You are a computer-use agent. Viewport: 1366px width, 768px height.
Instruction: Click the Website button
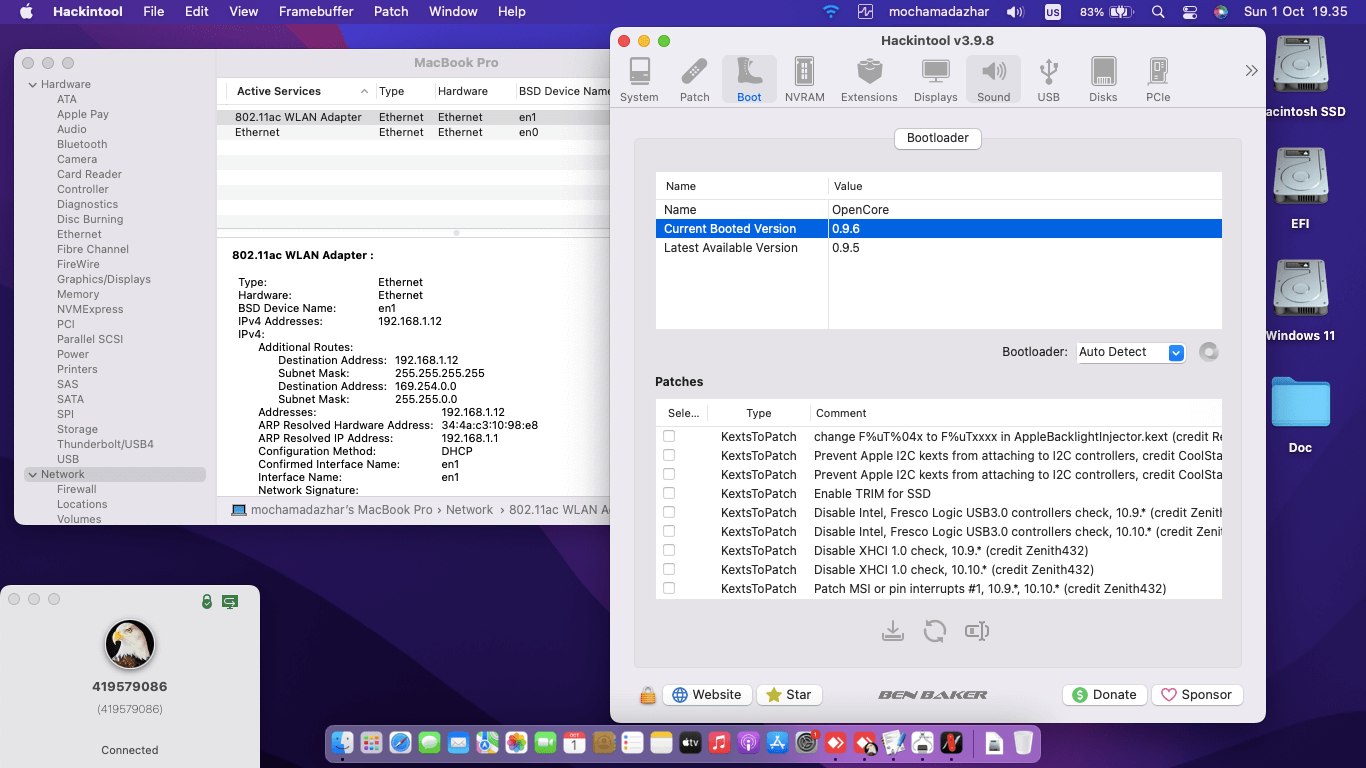pos(707,695)
